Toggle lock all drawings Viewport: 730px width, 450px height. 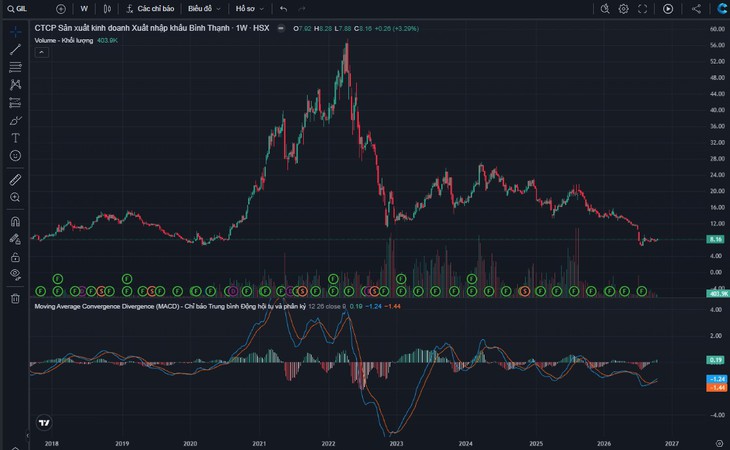pyautogui.click(x=15, y=257)
